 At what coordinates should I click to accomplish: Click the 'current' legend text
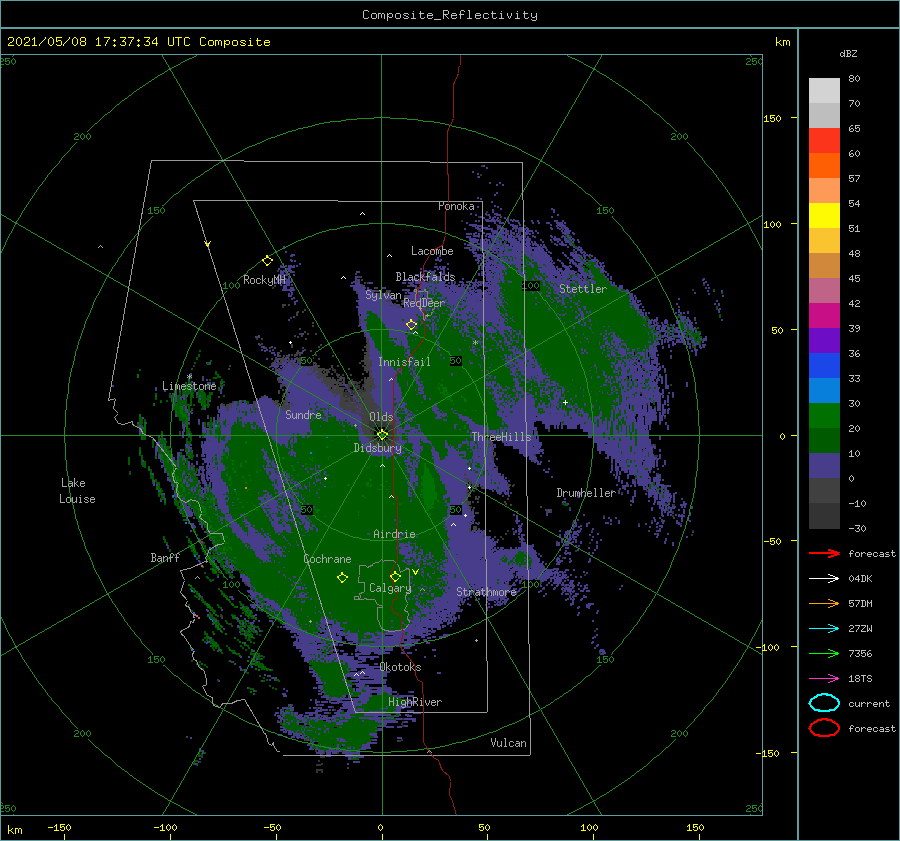click(x=869, y=703)
